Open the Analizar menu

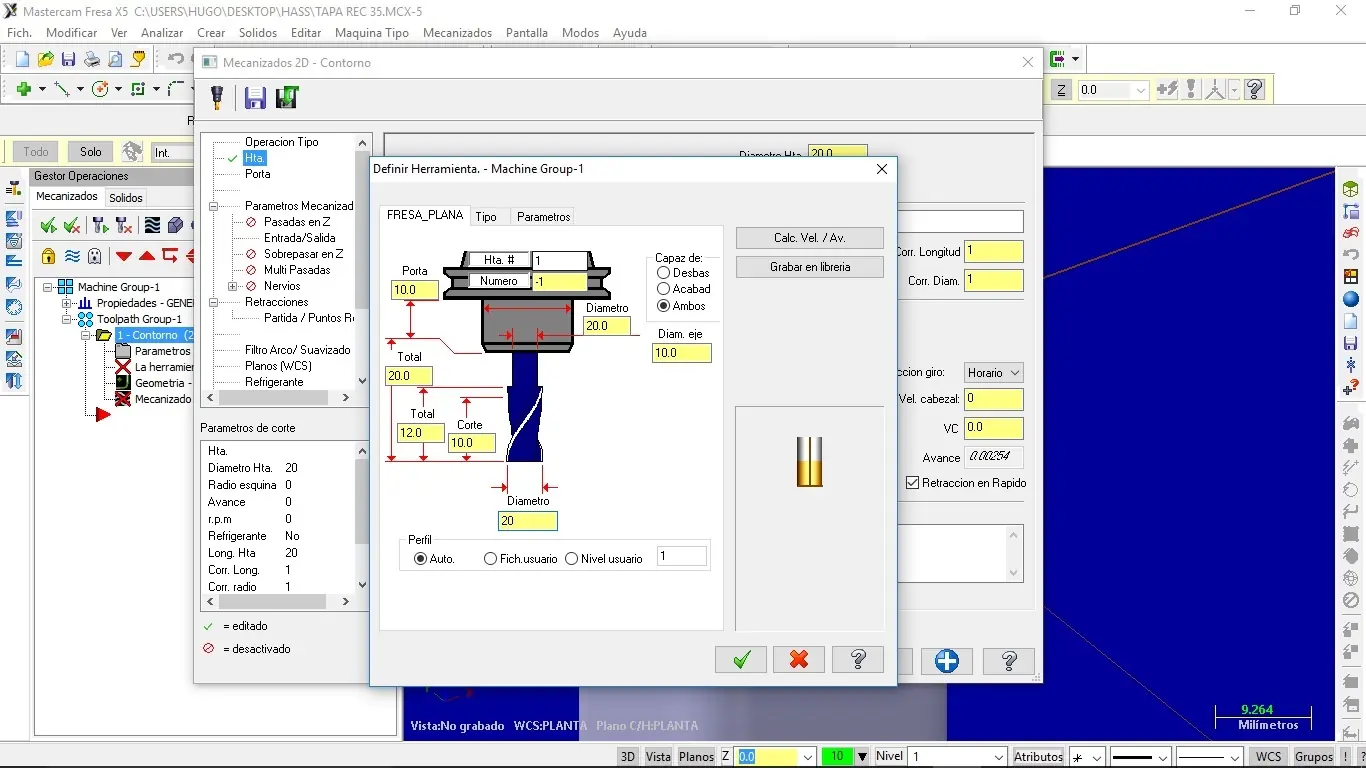click(162, 33)
